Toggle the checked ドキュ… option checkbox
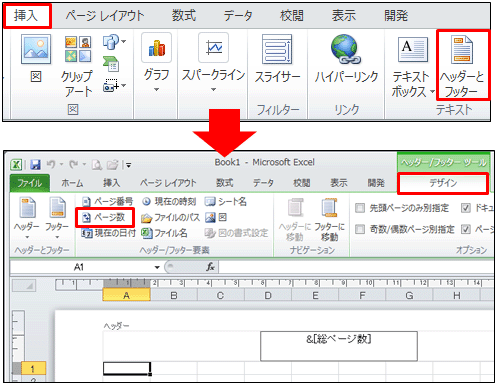496x385 pixels. pos(466,208)
